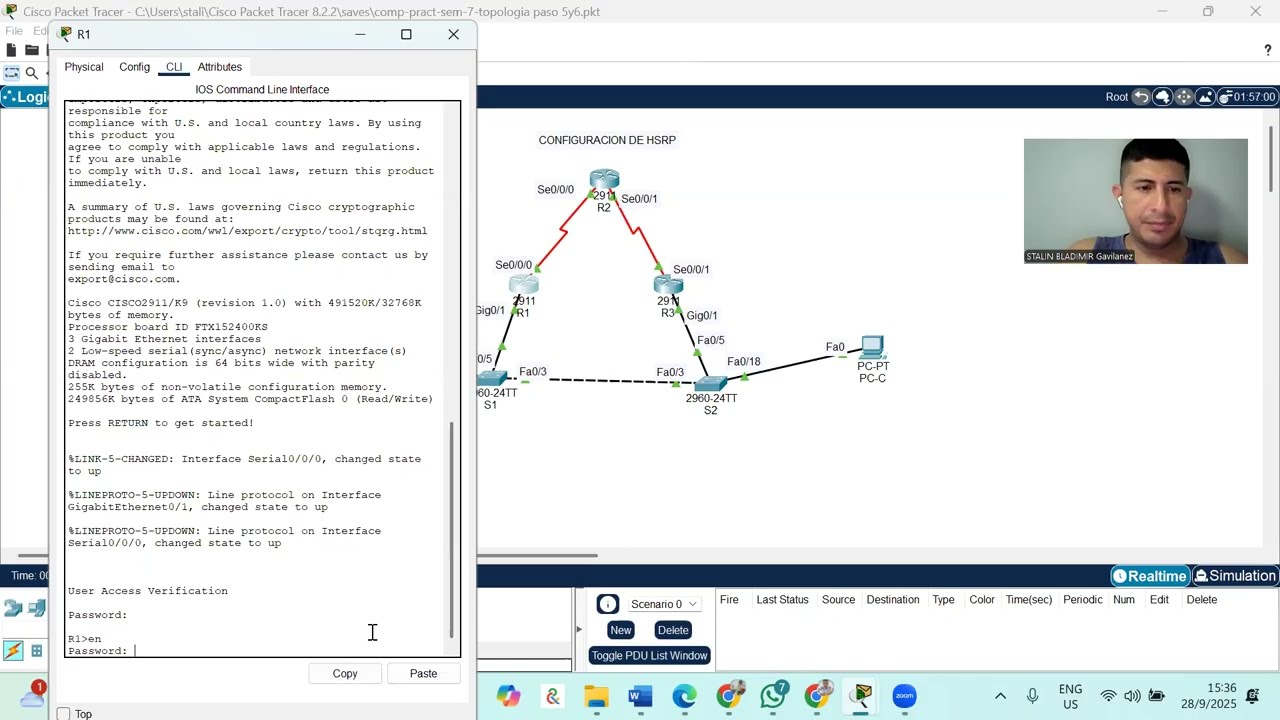The image size is (1280, 720).
Task: Open WhatsApp from the taskbar
Action: (x=772, y=696)
